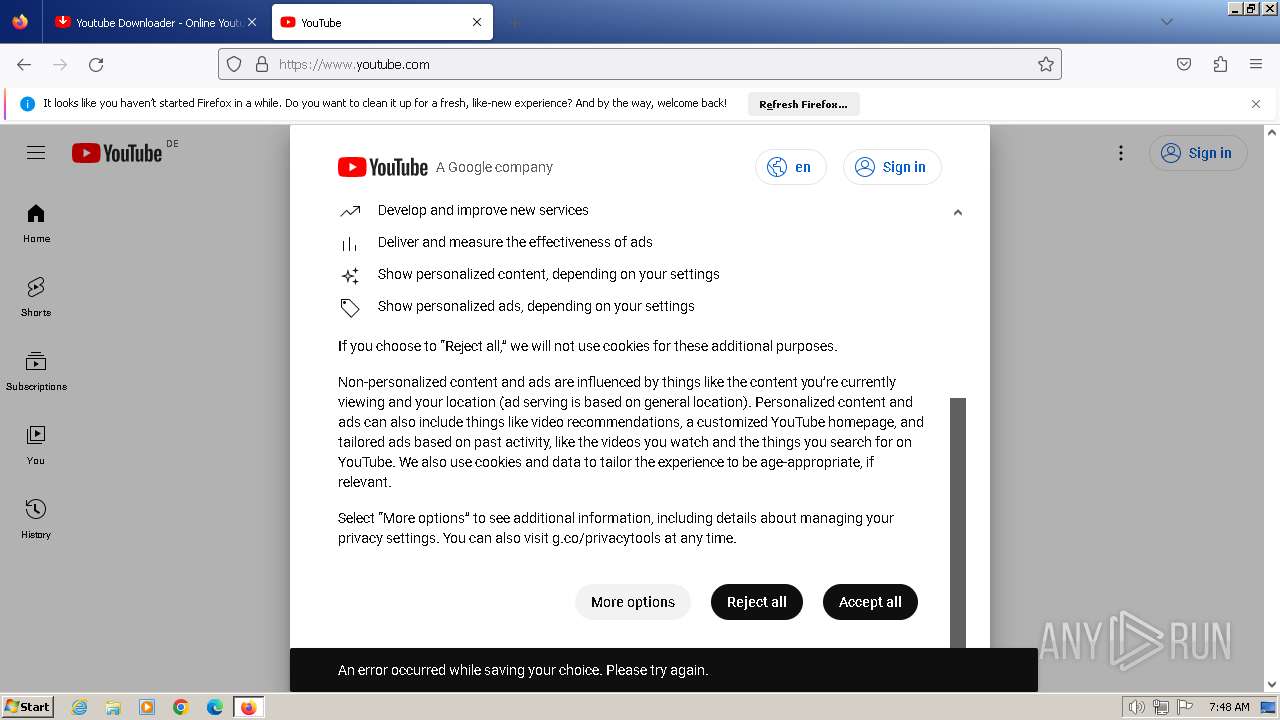This screenshot has height=720, width=1280.
Task: Click page scrollbar up arrow
Action: coord(1272,132)
